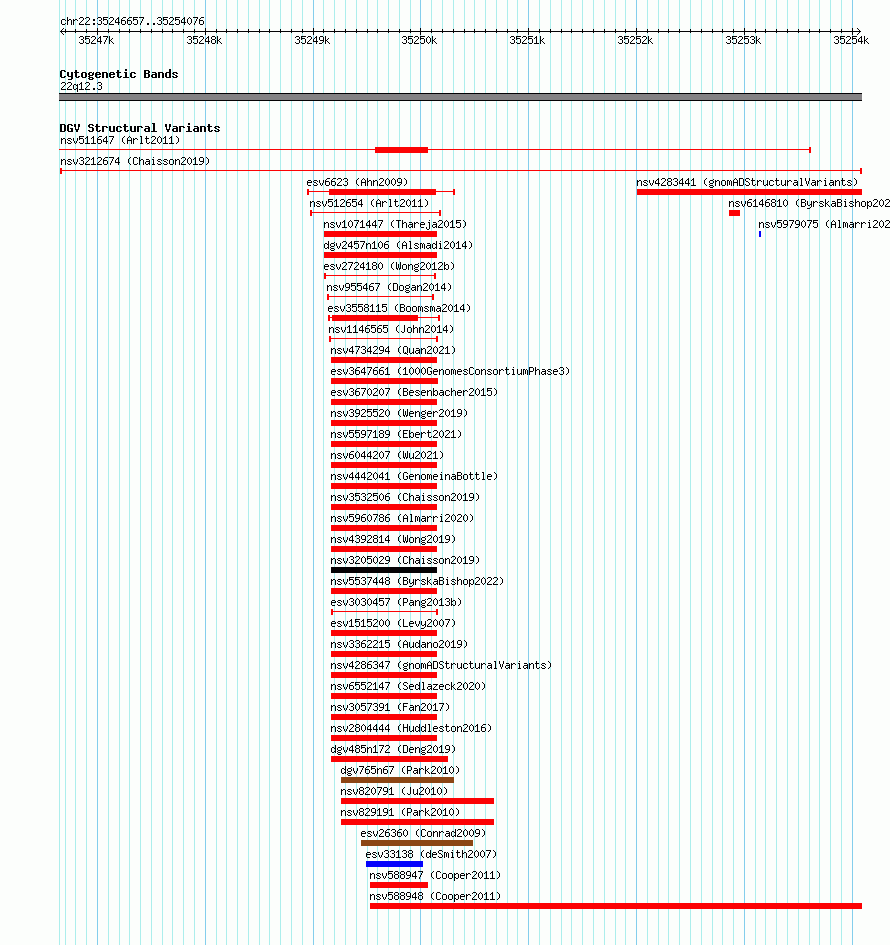Click the 22q12.3 band label
Screen dimensions: 890x945
(81, 86)
